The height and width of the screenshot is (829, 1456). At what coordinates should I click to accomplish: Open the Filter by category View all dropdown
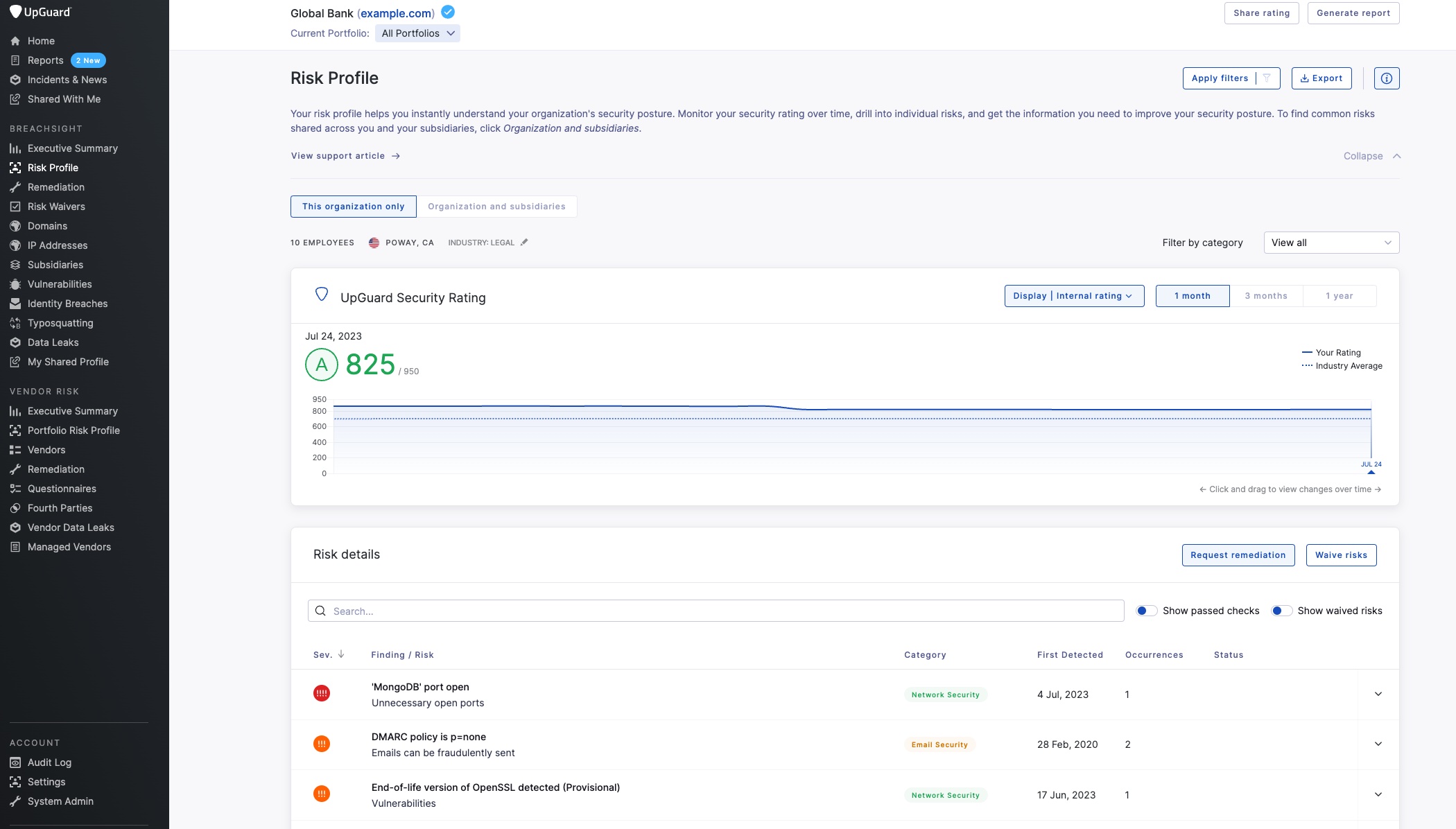(1331, 243)
